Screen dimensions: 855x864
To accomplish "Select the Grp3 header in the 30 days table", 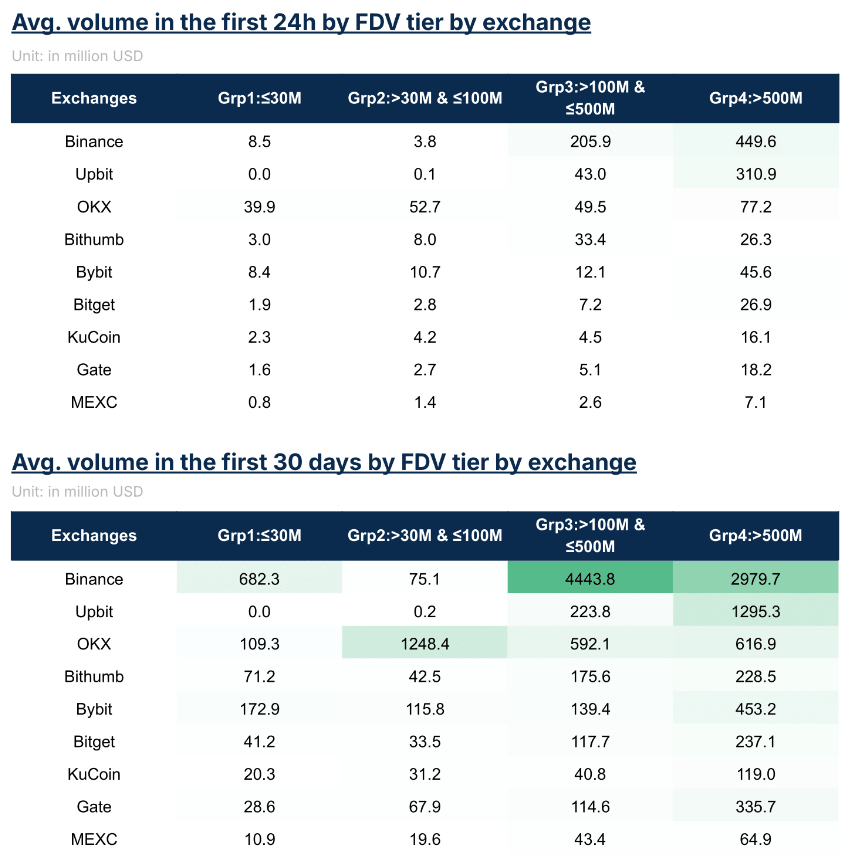I will [x=590, y=536].
